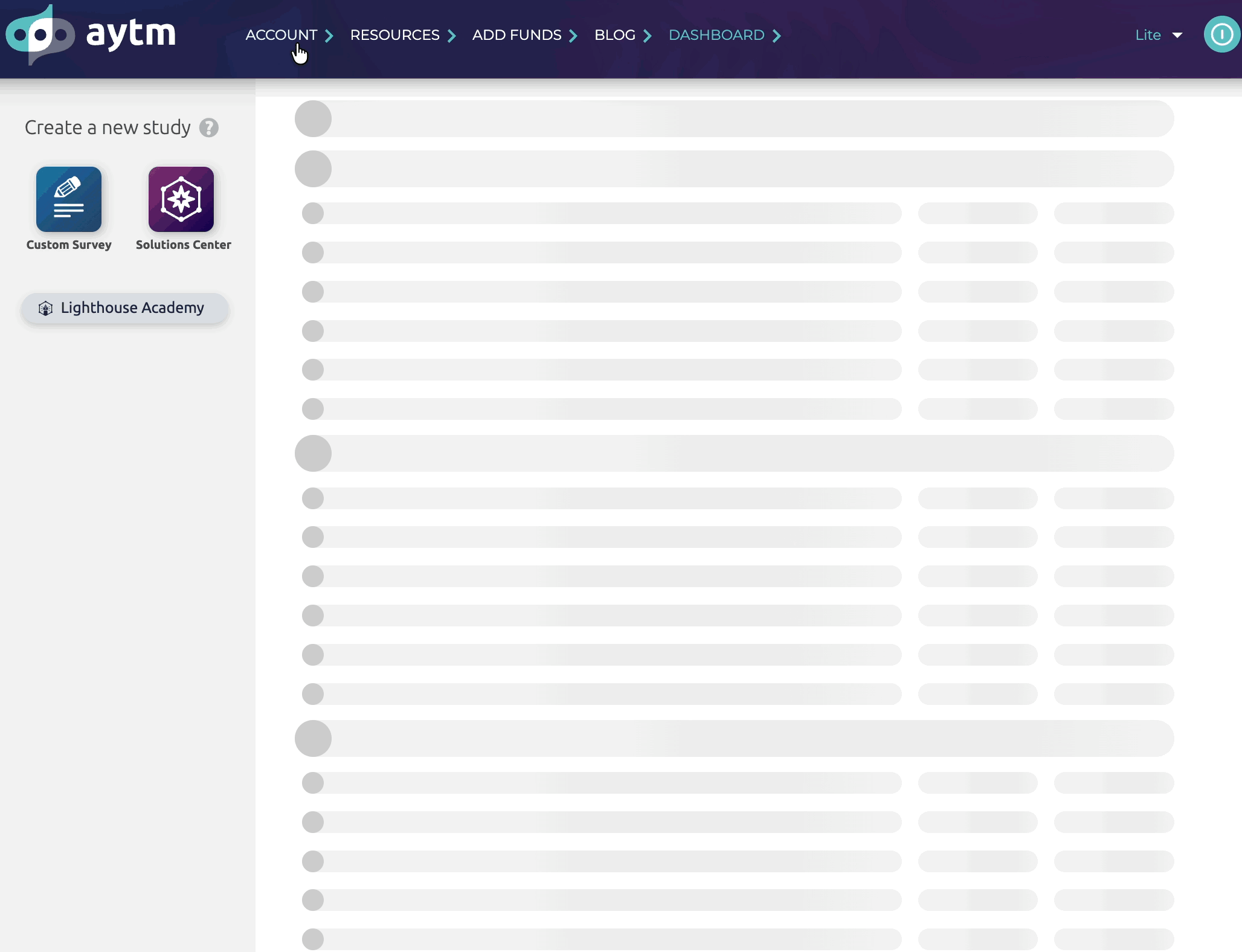Screen dimensions: 1242x952
Task: Expand the RESOURCES menu chevron
Action: (451, 36)
